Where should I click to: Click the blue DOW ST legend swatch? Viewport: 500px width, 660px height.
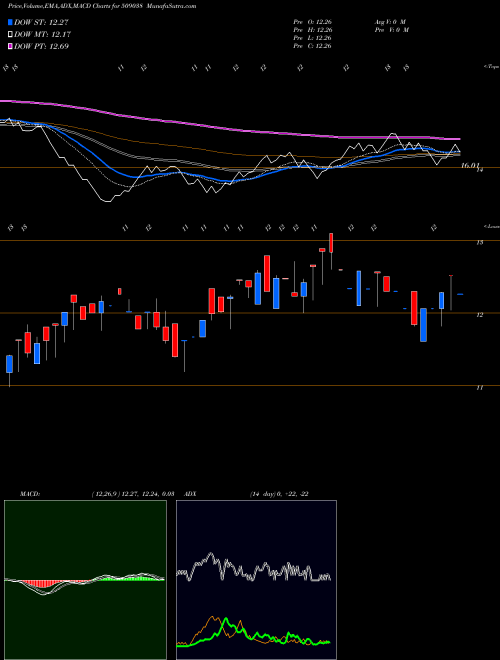[10, 22]
